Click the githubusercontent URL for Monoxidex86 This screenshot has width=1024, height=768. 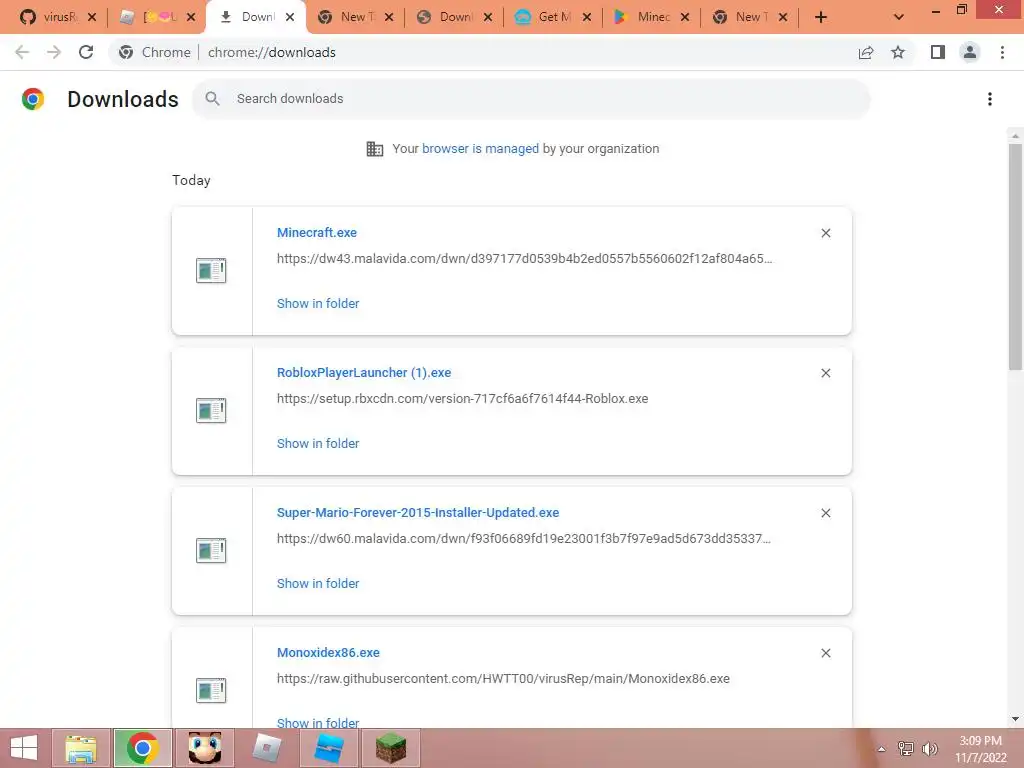(503, 679)
